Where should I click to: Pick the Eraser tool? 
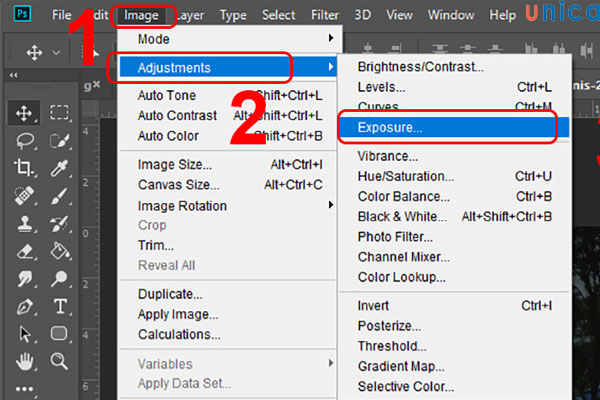pos(23,252)
